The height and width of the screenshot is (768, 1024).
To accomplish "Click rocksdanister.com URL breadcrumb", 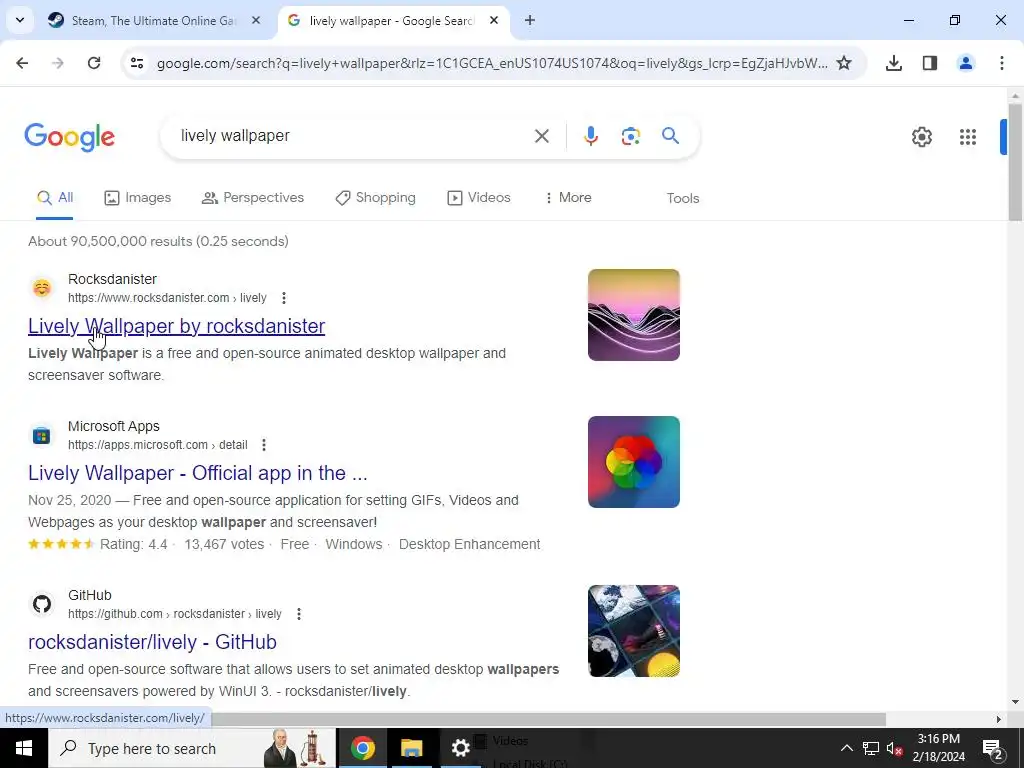I will (167, 298).
